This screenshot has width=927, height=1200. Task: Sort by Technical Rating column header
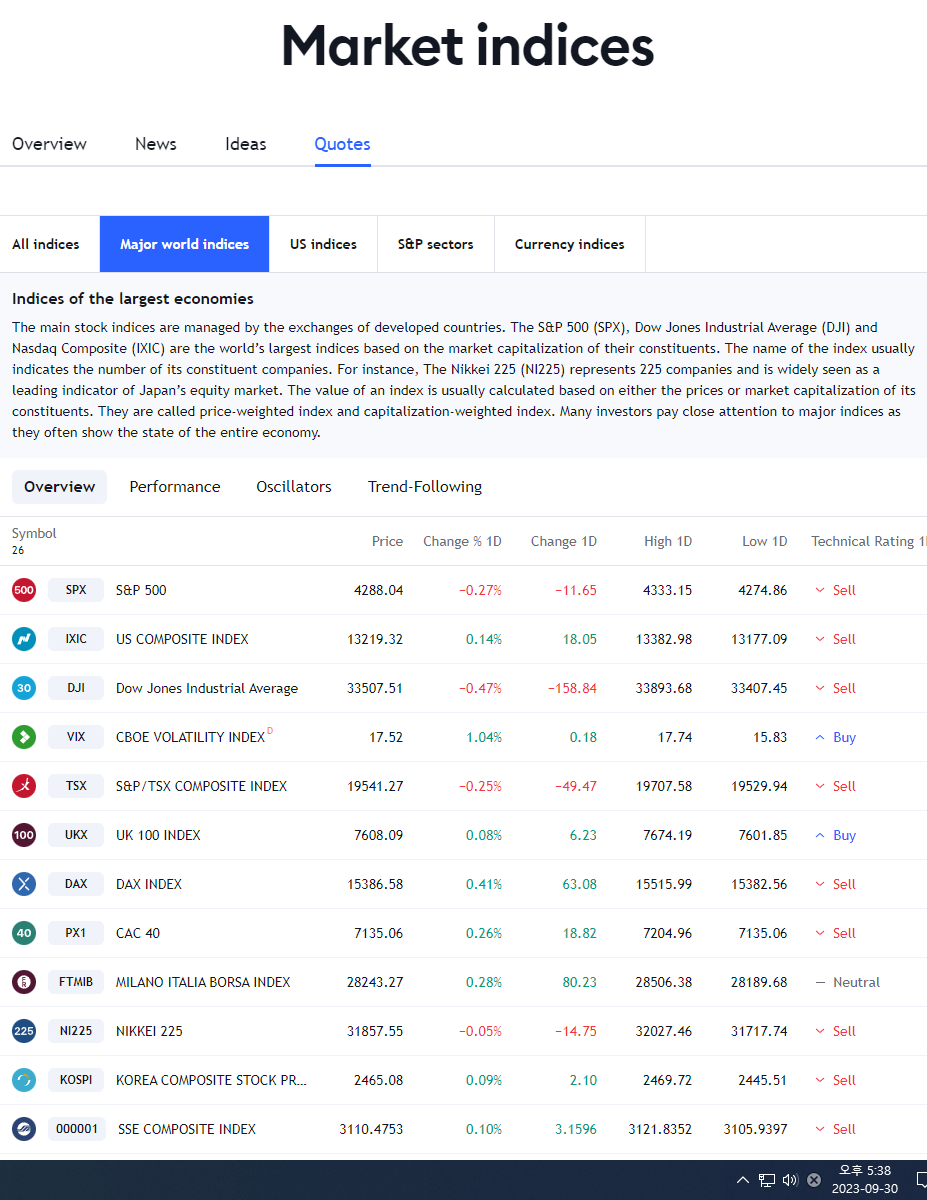(x=868, y=541)
